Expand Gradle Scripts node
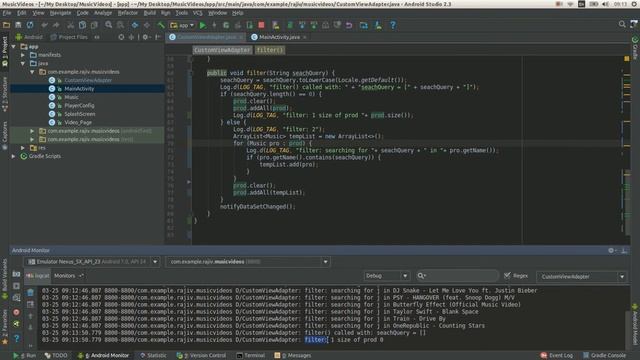This screenshot has width=640, height=360. point(14,156)
